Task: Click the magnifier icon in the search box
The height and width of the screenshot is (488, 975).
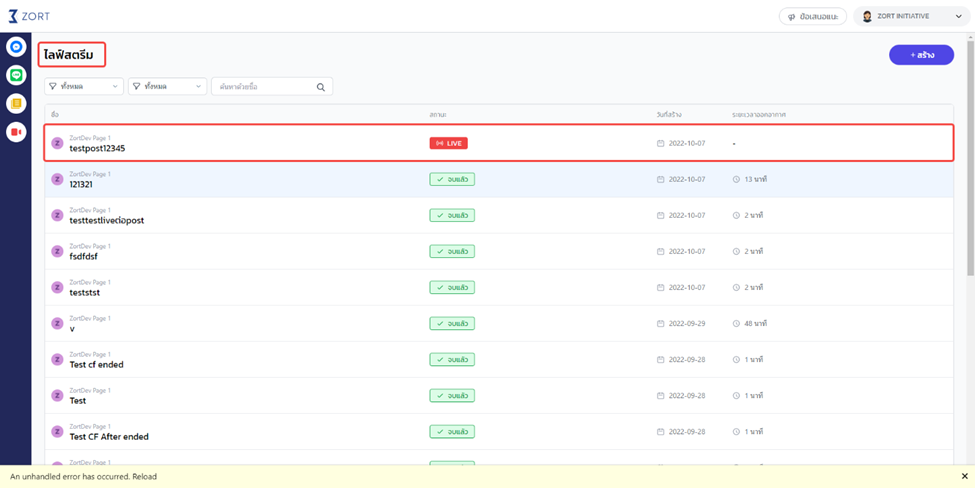Action: coord(320,87)
